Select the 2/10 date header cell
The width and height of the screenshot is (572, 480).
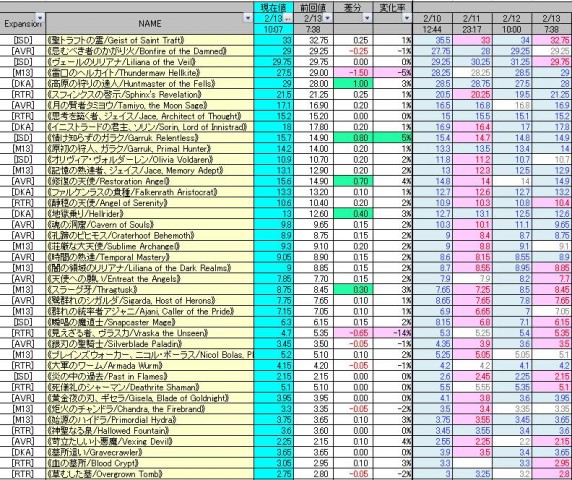pos(433,18)
